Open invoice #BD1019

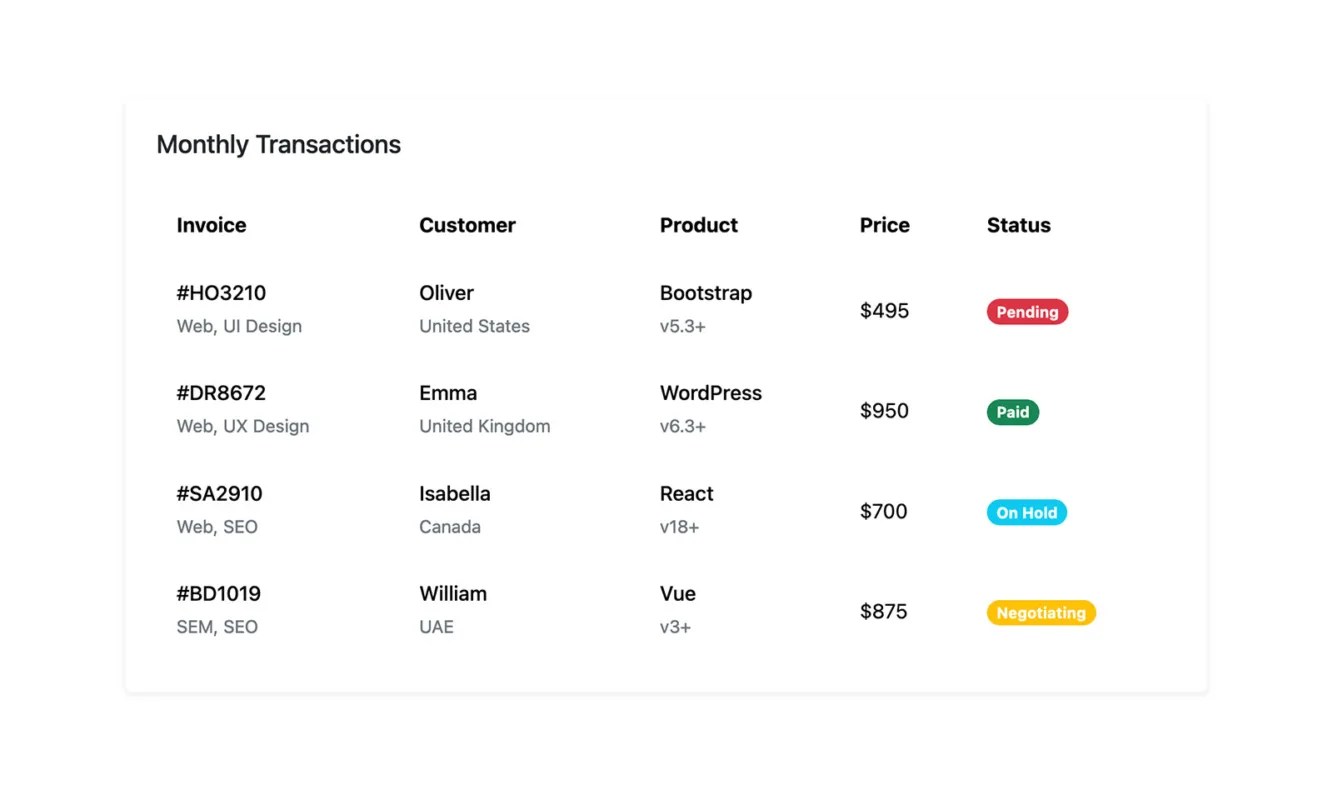[x=218, y=593]
